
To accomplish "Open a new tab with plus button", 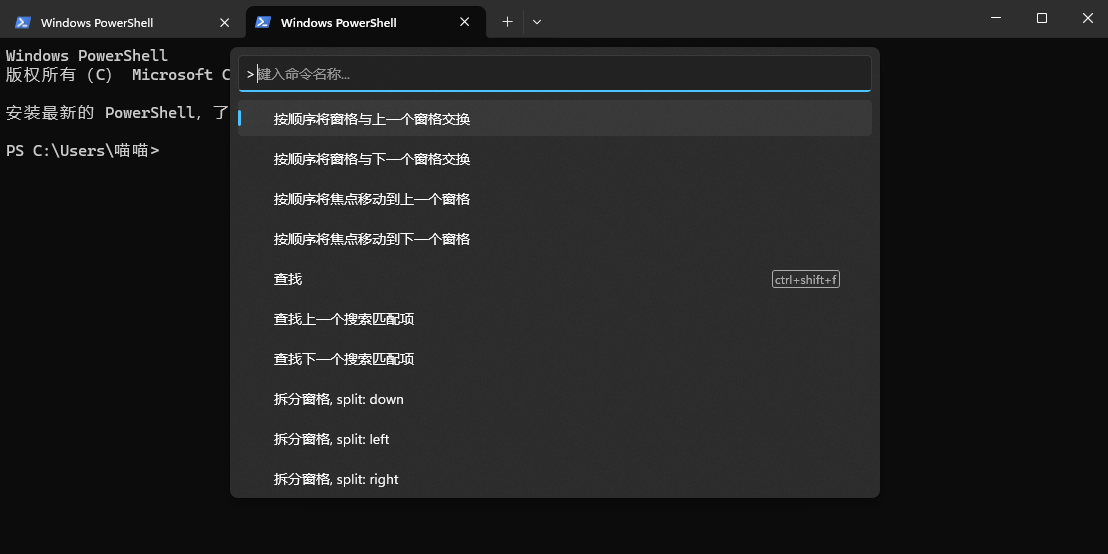I will tap(507, 22).
